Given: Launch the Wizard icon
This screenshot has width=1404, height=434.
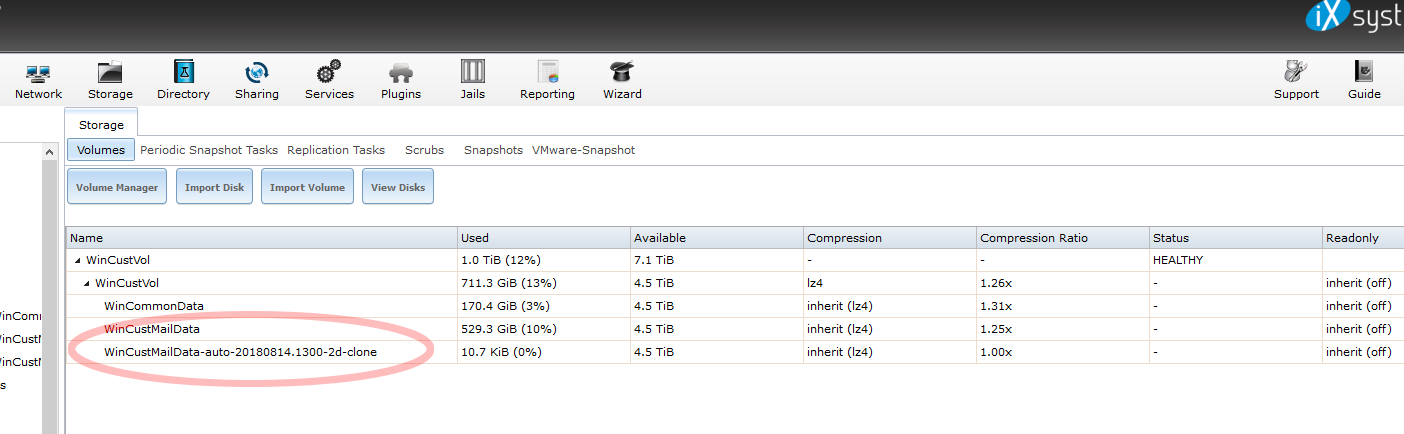Looking at the screenshot, I should (622, 73).
